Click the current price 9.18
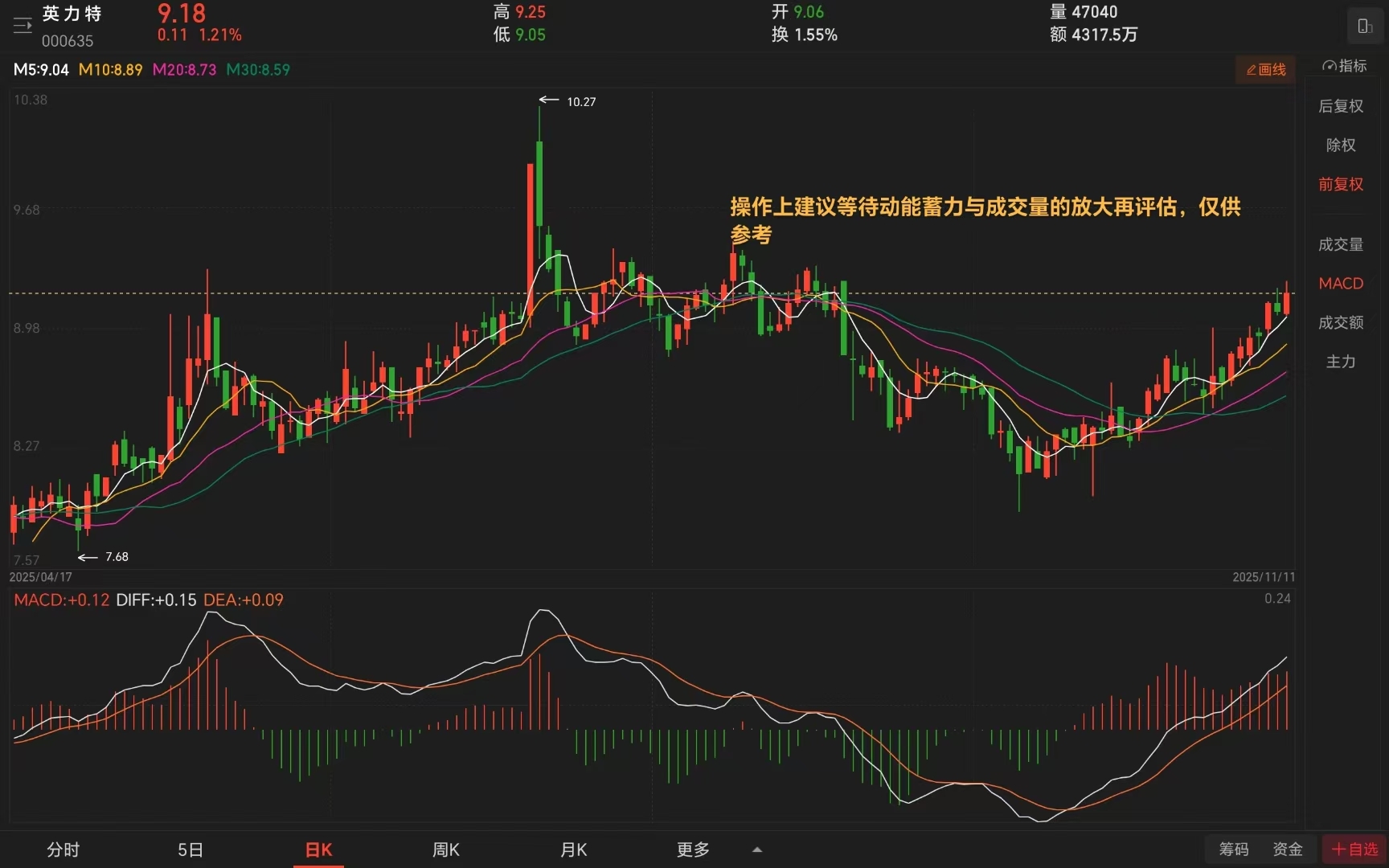1389x868 pixels. pos(182,14)
